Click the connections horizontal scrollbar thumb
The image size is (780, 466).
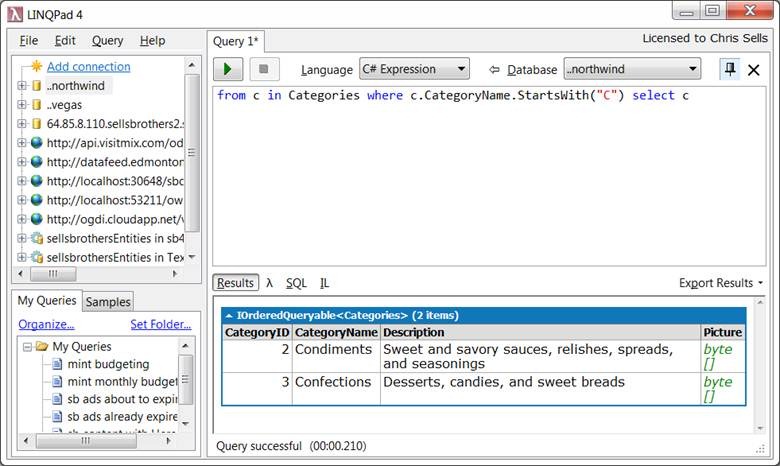point(53,274)
